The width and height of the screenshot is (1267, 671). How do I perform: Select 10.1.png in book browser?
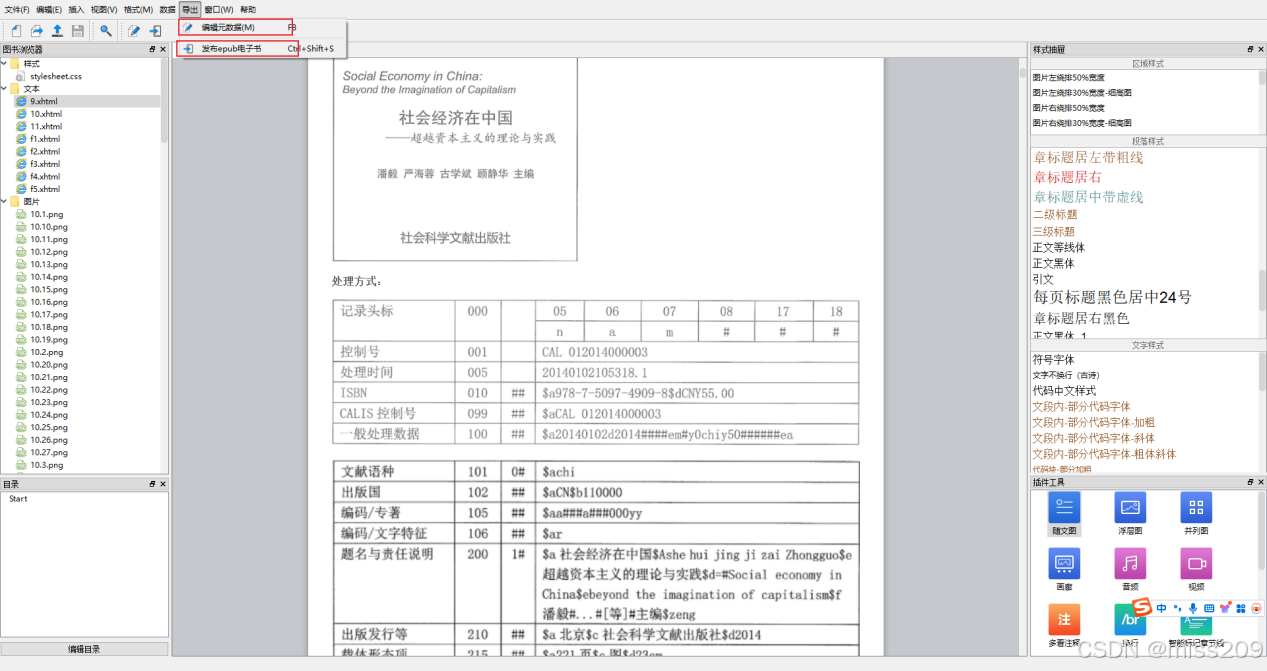pos(47,214)
